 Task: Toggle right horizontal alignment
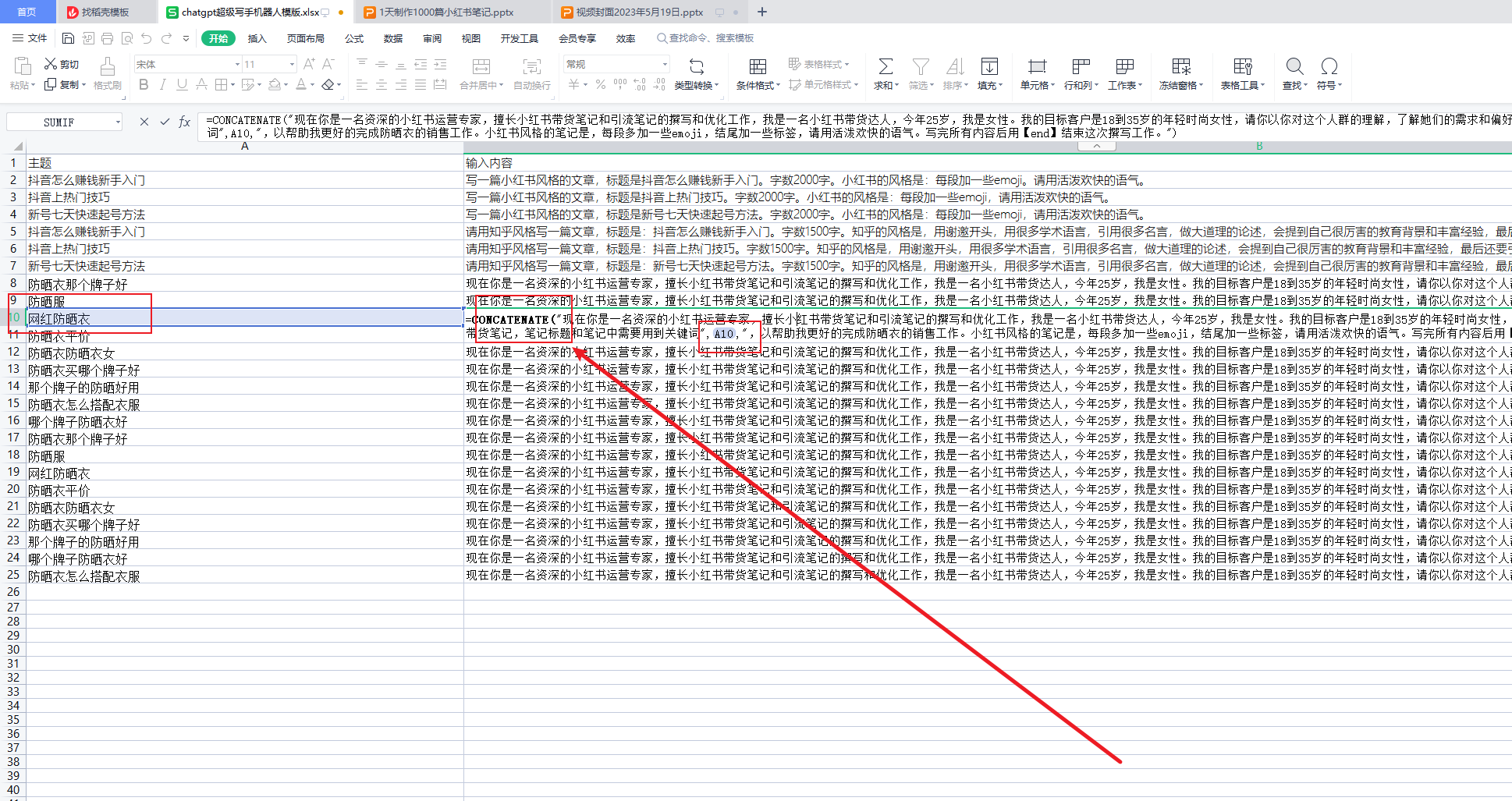[x=400, y=84]
